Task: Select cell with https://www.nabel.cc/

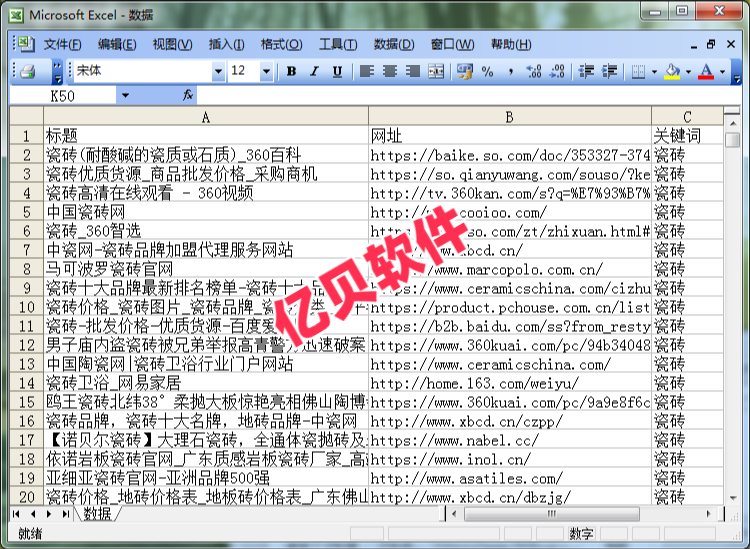Action: pos(509,440)
